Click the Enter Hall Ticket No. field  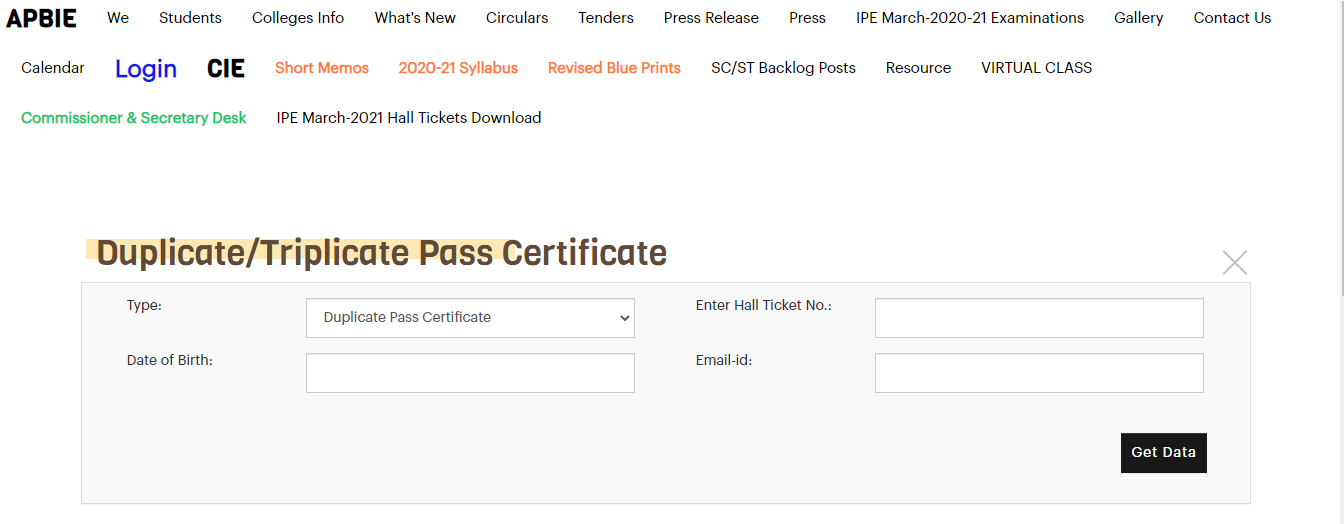coord(1039,318)
